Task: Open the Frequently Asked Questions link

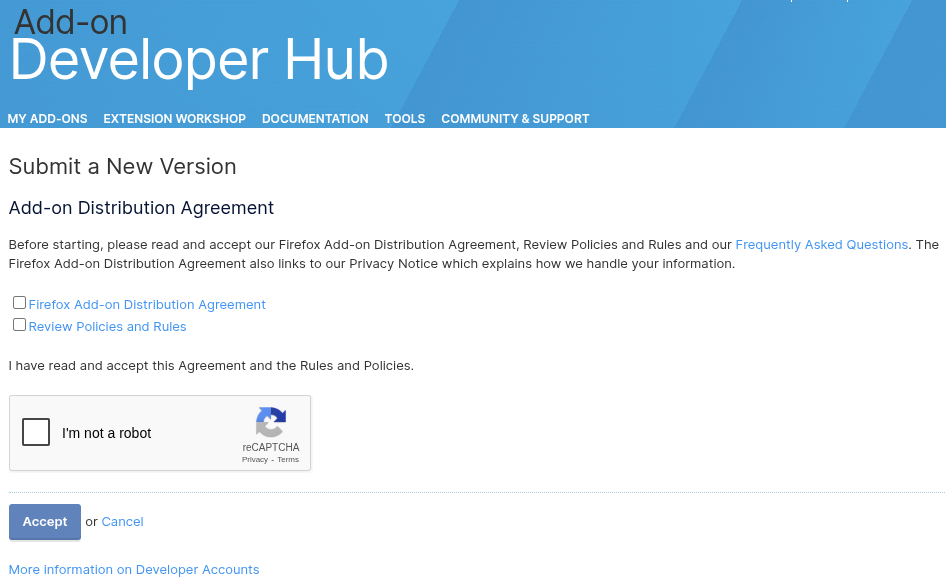Action: pyautogui.click(x=821, y=244)
